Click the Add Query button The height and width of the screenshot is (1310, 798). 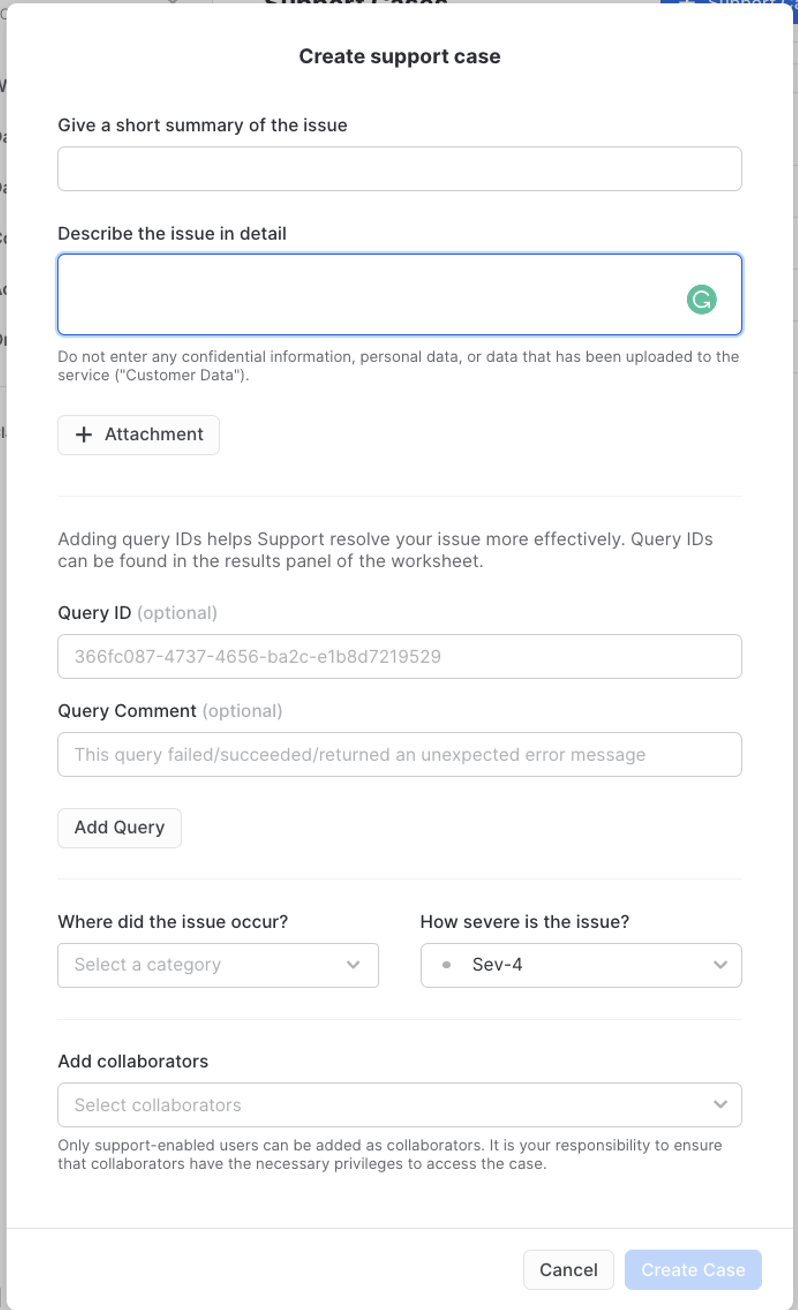tap(119, 827)
